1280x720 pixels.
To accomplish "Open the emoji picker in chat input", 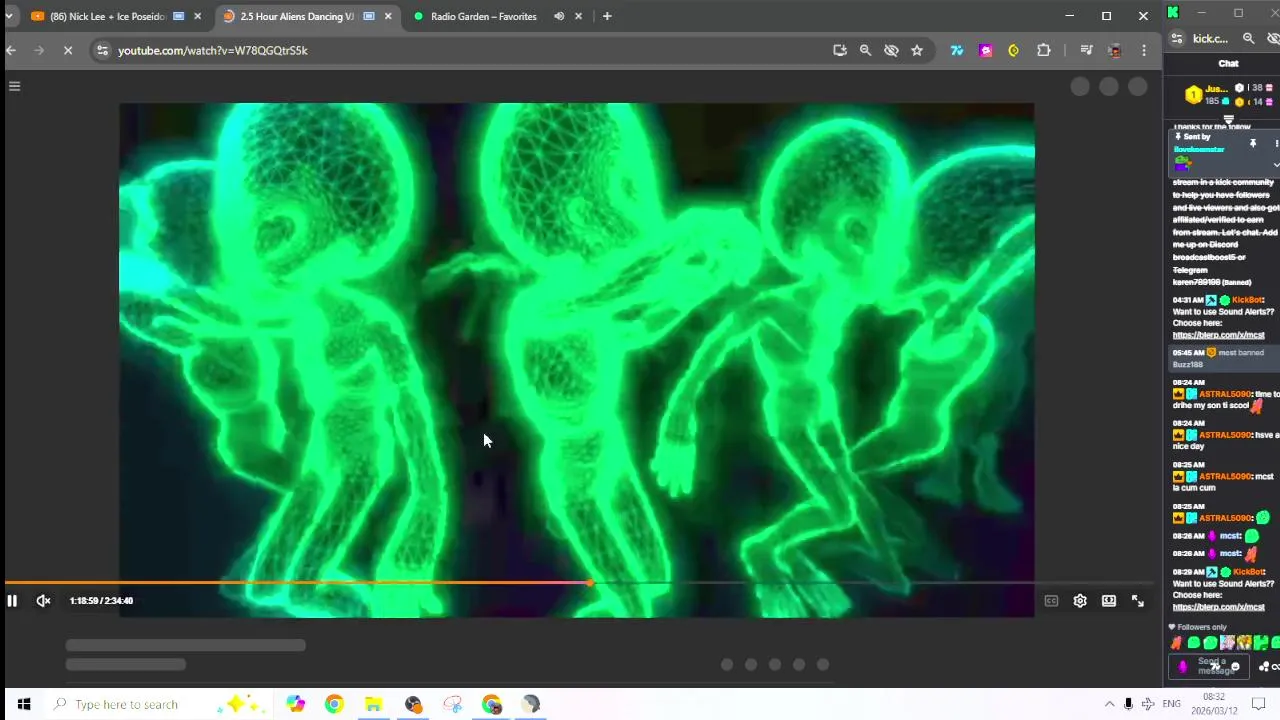I will click(x=1235, y=667).
